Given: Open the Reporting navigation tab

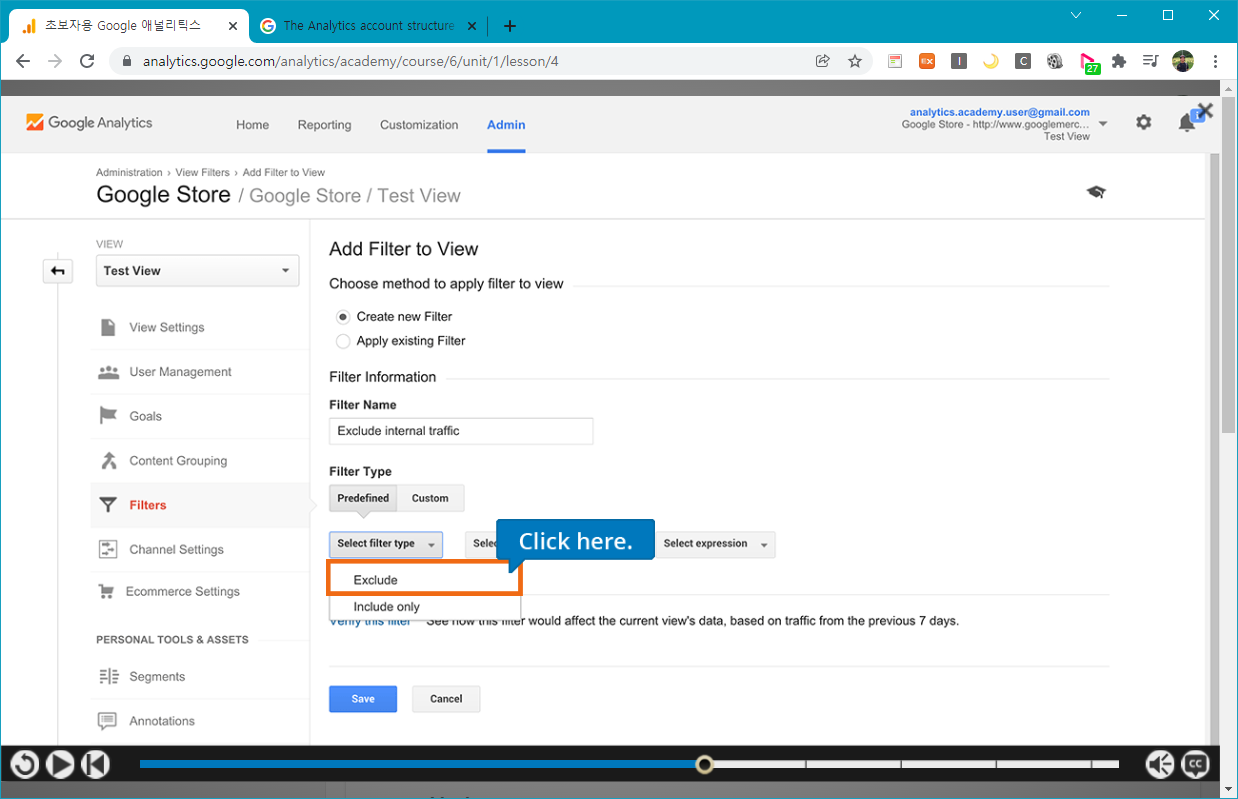Looking at the screenshot, I should pos(324,125).
